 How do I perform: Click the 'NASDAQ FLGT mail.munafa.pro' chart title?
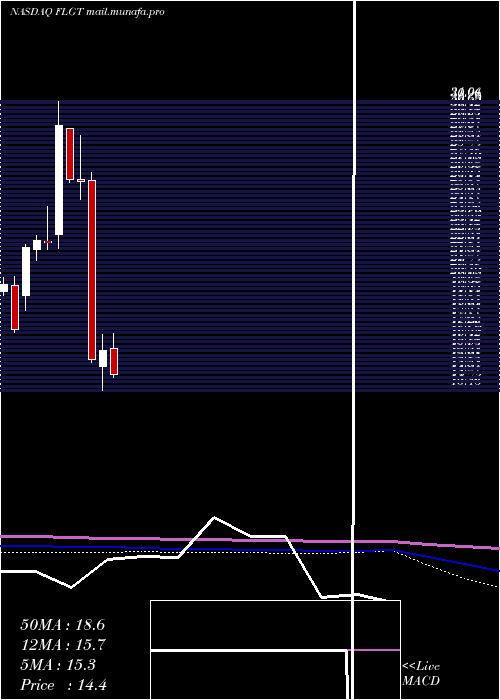coord(87,12)
